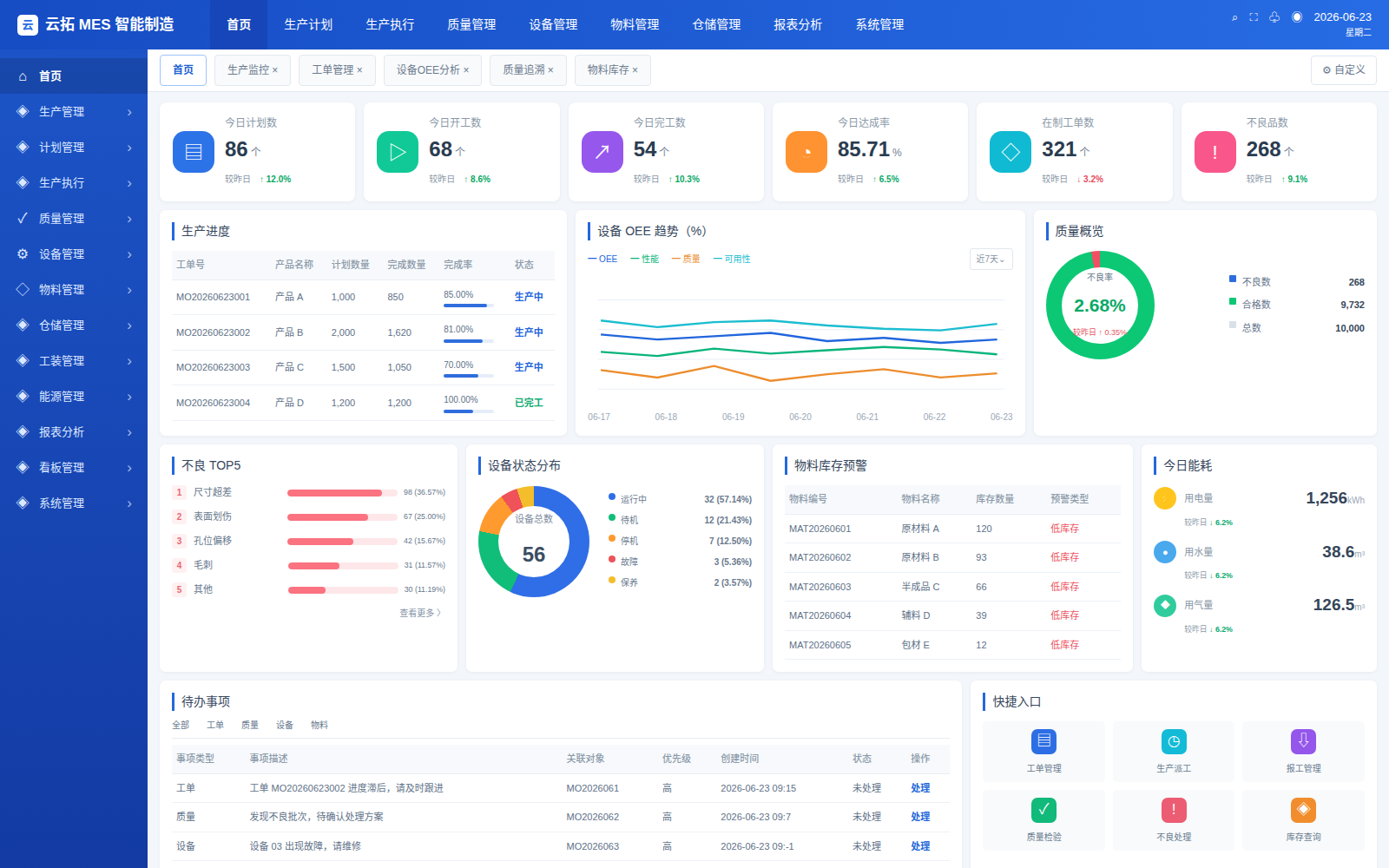
Task: Open 报表分析 in the top navigation
Action: tap(798, 24)
